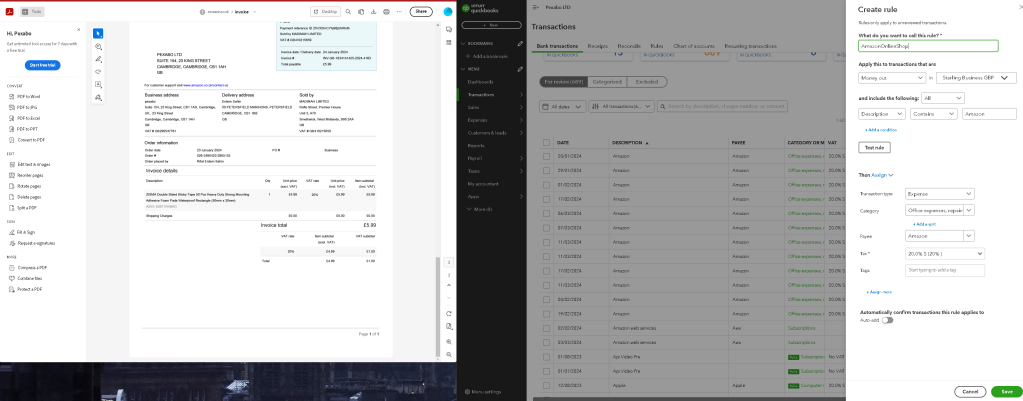The image size is (1023, 401).
Task: Click the Acrobat home logo icon
Action: pos(10,12)
